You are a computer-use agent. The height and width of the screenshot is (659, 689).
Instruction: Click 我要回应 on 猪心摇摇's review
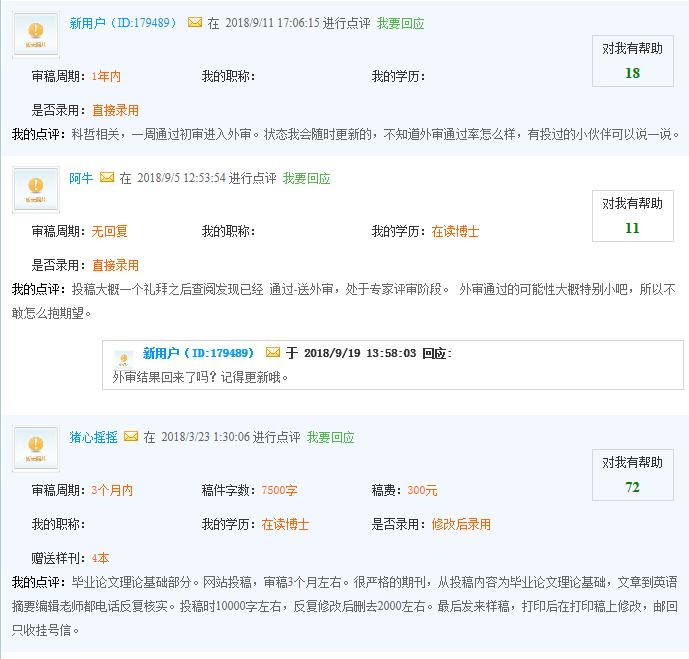point(330,438)
